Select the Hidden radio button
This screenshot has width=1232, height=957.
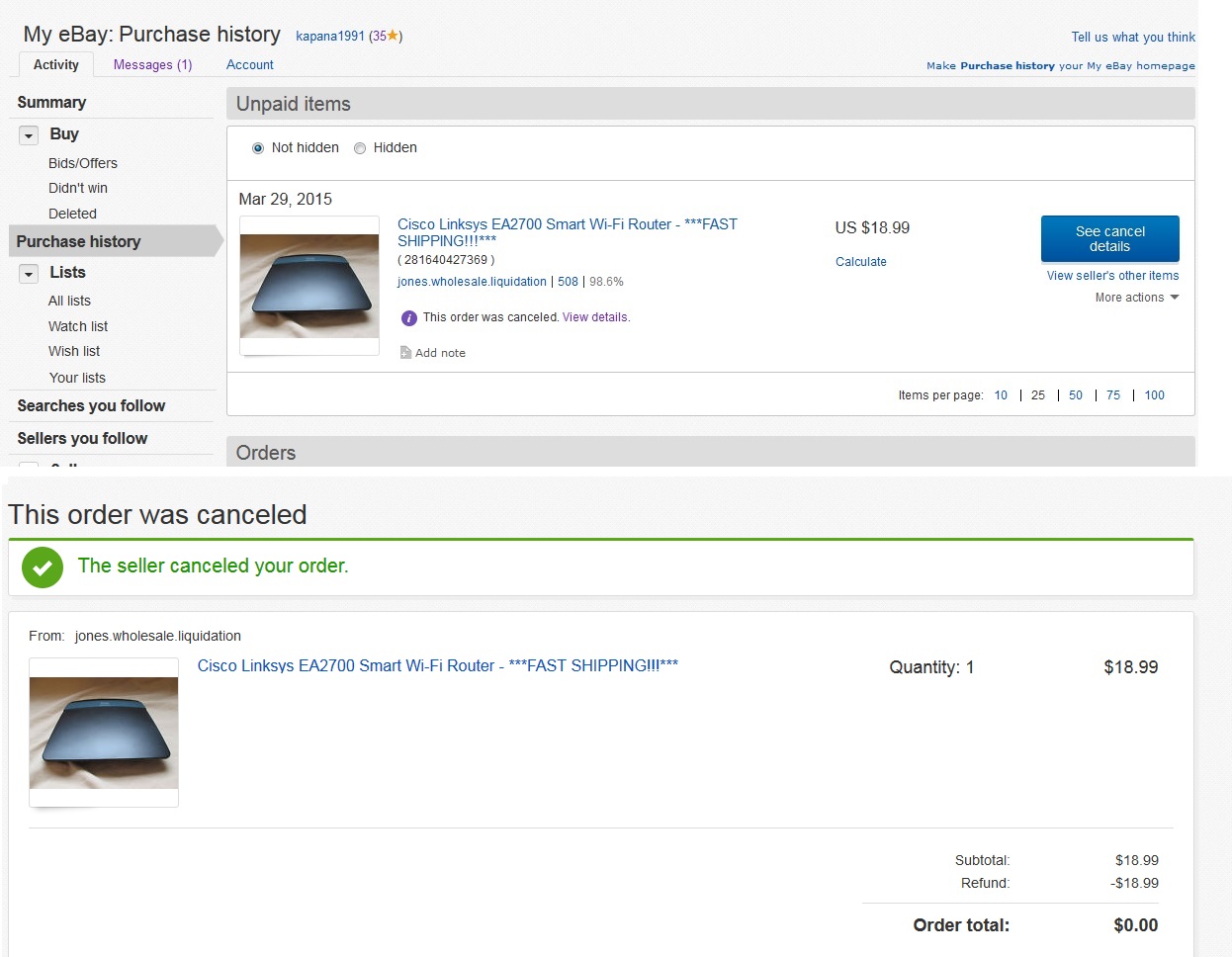(360, 148)
